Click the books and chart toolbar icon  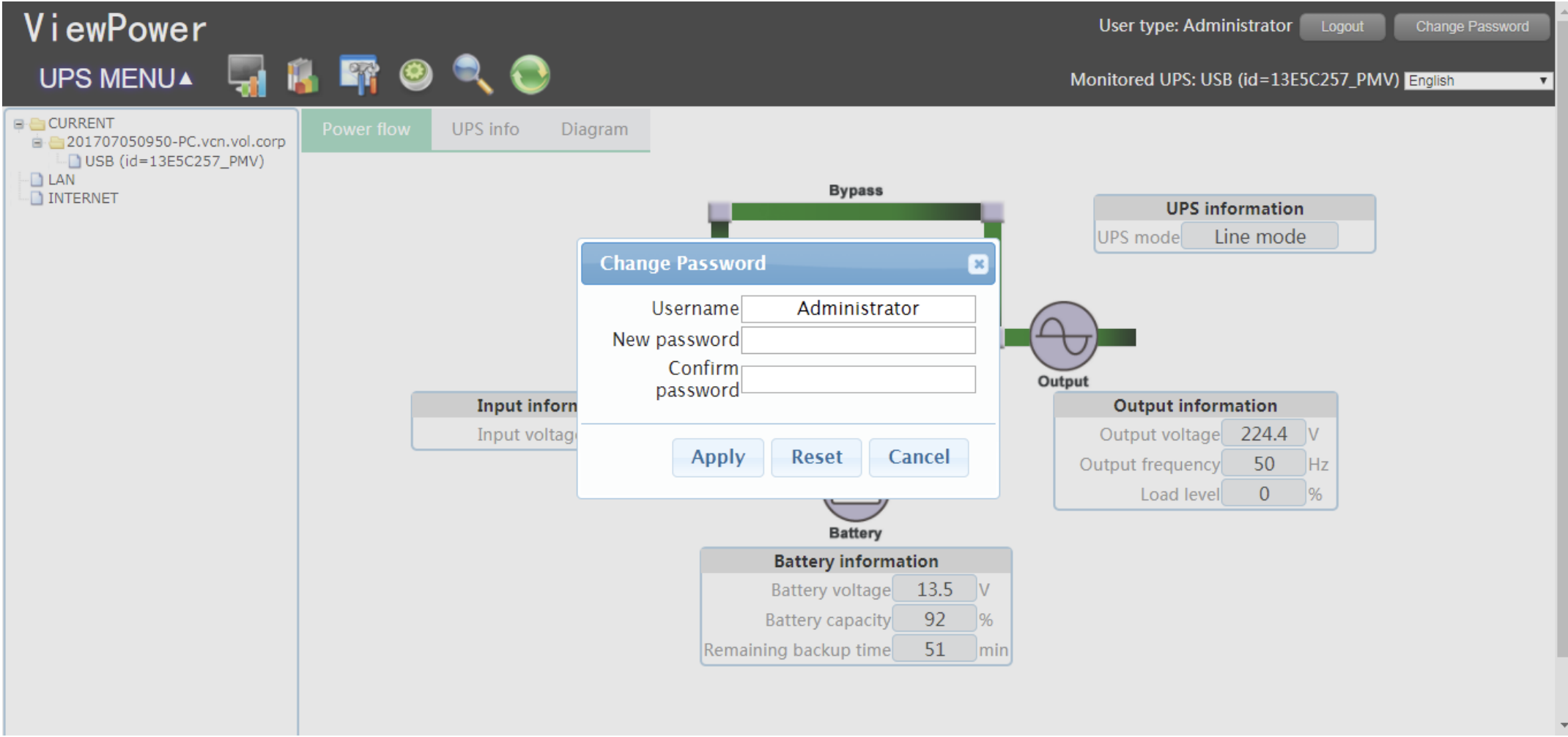pyautogui.click(x=302, y=75)
